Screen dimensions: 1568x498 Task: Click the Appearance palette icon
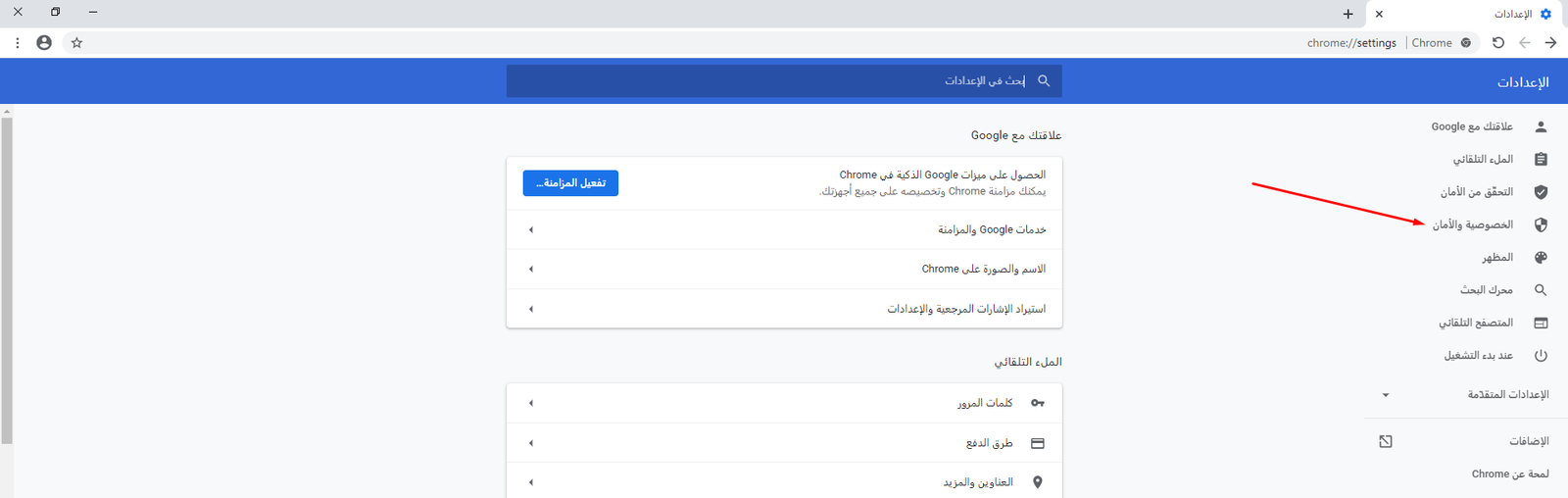[x=1541, y=258]
